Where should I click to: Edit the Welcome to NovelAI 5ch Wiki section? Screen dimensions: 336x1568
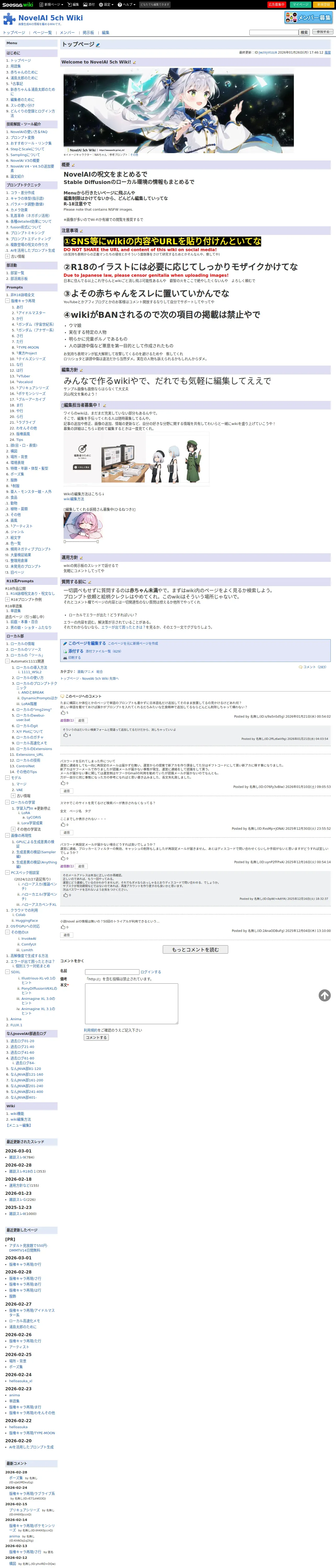point(134,62)
